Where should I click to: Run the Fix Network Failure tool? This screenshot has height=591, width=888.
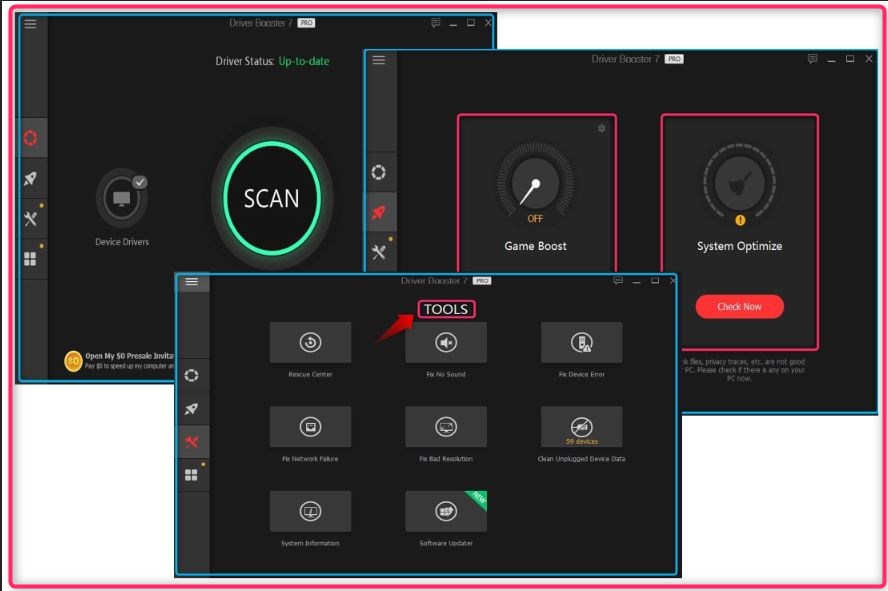coord(310,427)
